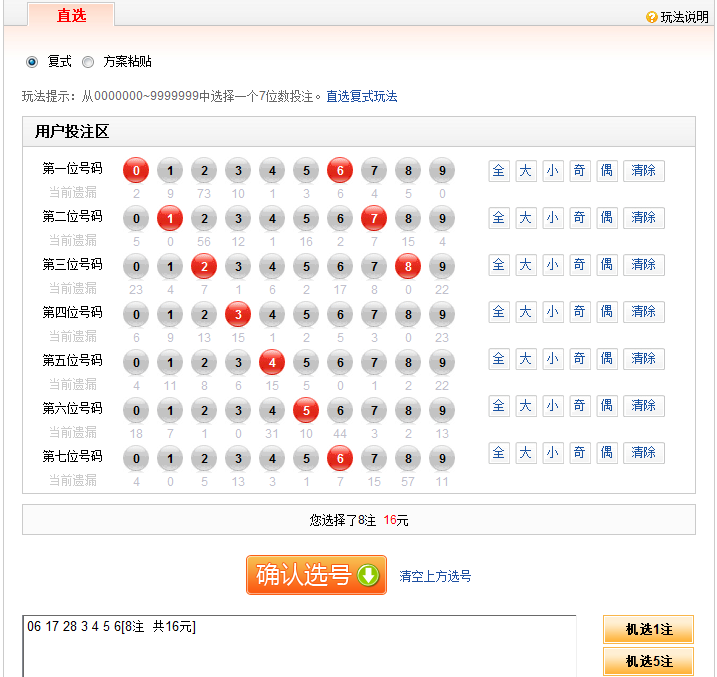The image size is (717, 677).
Task: Select ball 7 in fifth position row
Action: click(374, 361)
